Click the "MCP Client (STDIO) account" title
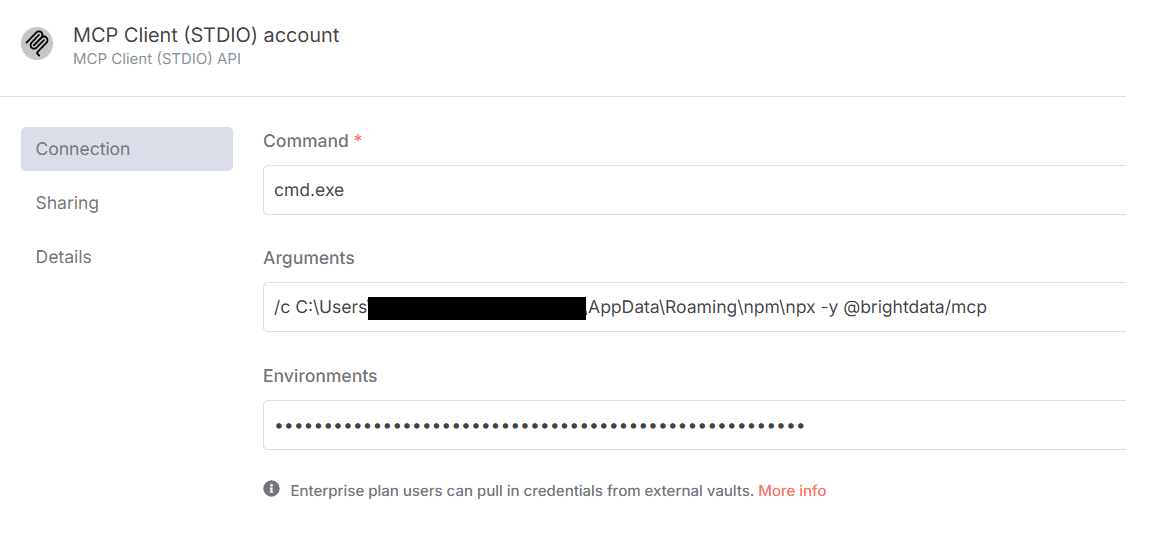The width and height of the screenshot is (1158, 558). (x=206, y=35)
